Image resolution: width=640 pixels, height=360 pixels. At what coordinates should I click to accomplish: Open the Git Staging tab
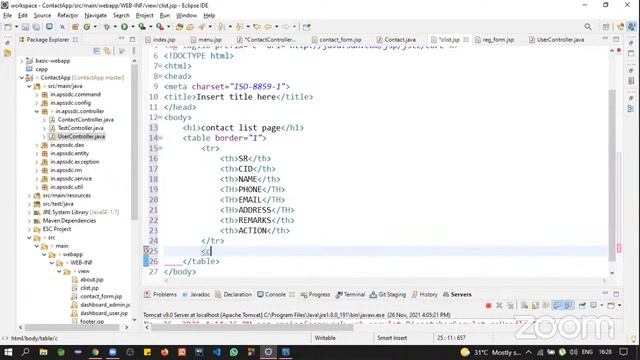(x=388, y=294)
